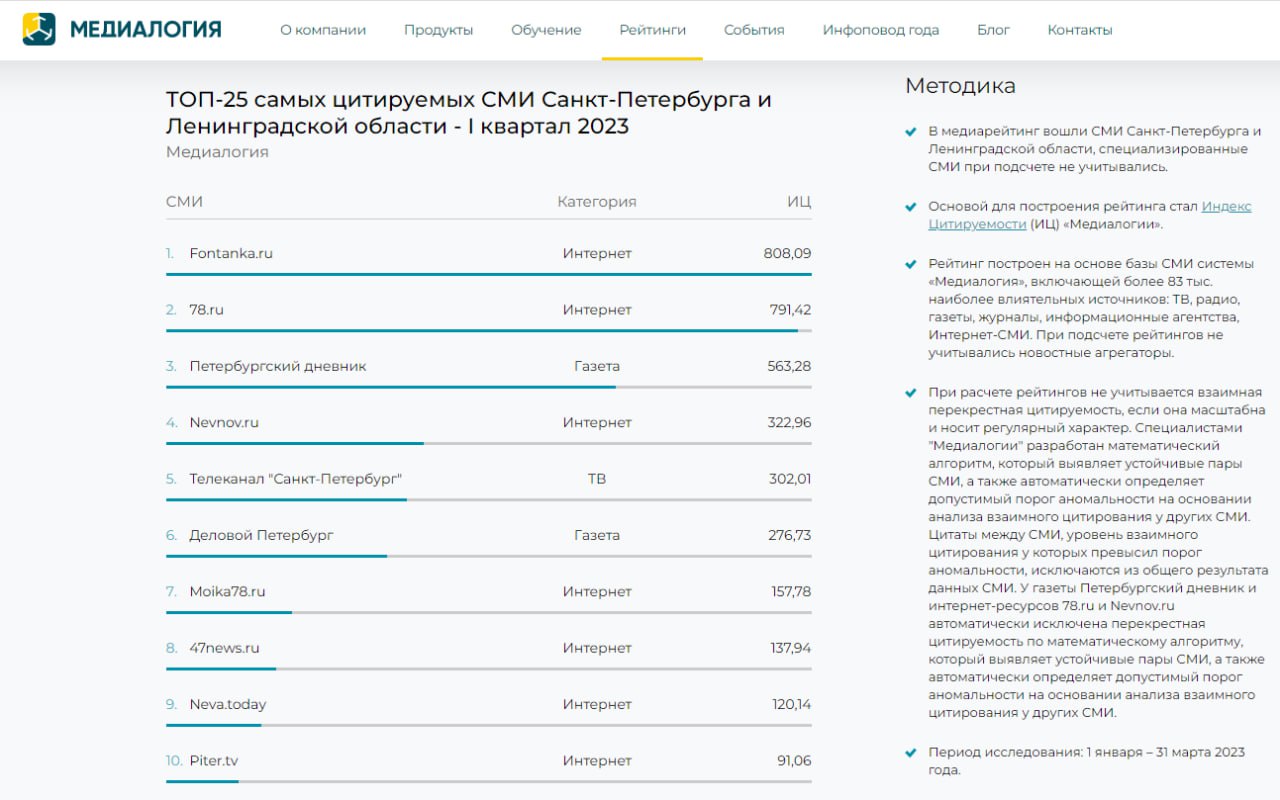Viewport: 1280px width, 800px height.
Task: Click the value 137,94
Action: tap(791, 648)
